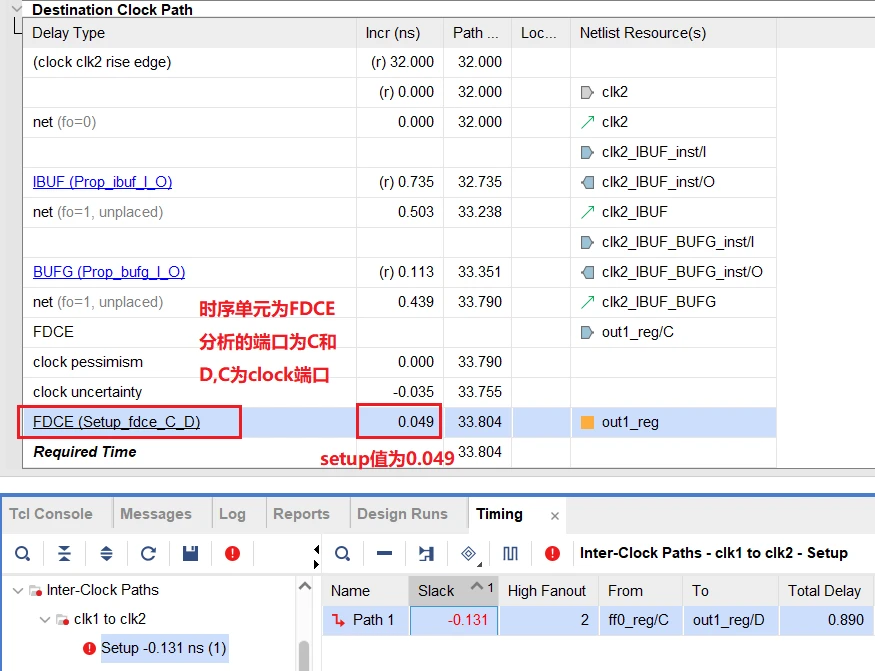Click the panel splitter collapse arrows
This screenshot has height=671, width=875.
[x=316, y=557]
